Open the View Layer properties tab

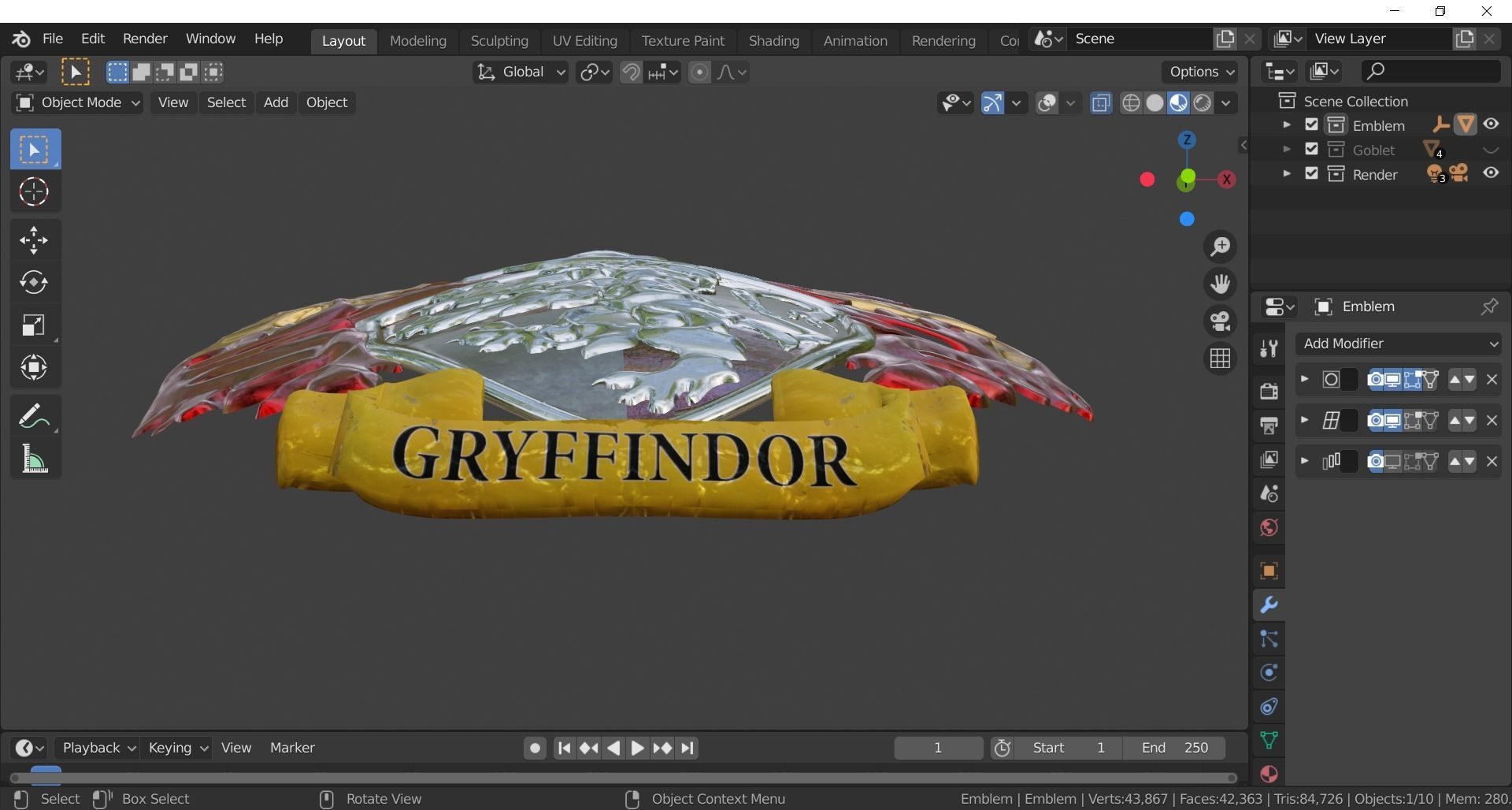[x=1268, y=459]
